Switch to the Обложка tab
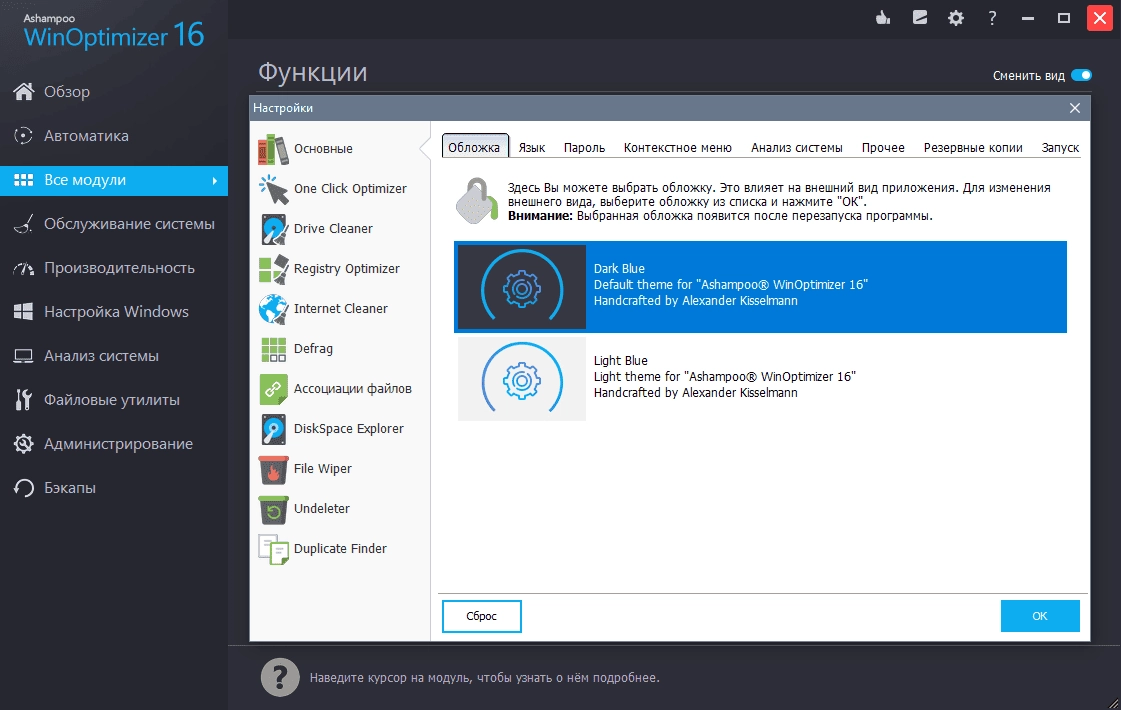The width and height of the screenshot is (1121, 710). point(474,147)
